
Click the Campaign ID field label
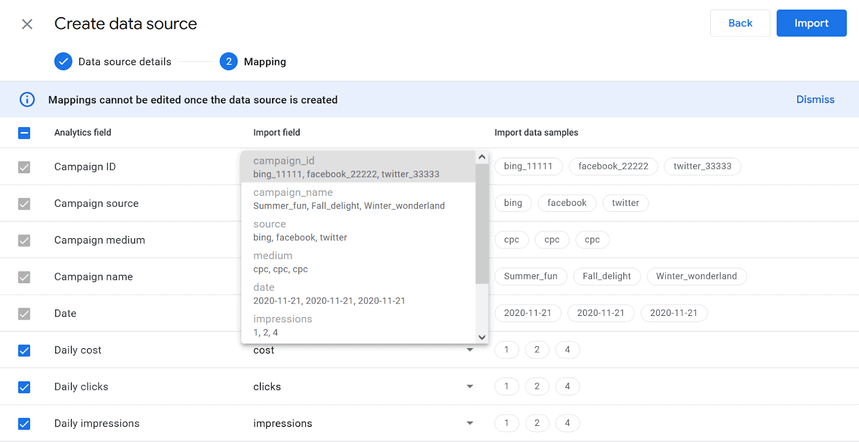click(85, 167)
